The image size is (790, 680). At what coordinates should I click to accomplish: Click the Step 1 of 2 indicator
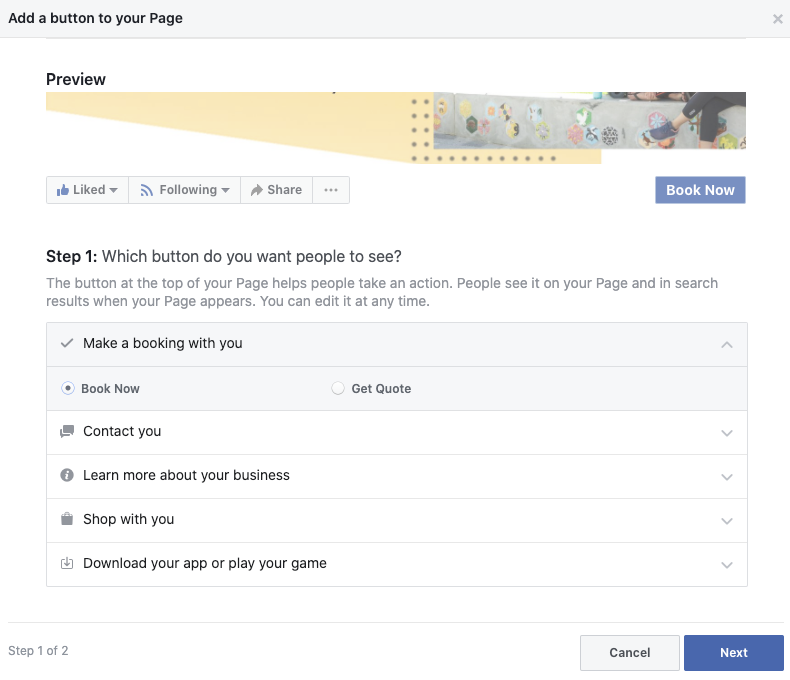tap(38, 651)
